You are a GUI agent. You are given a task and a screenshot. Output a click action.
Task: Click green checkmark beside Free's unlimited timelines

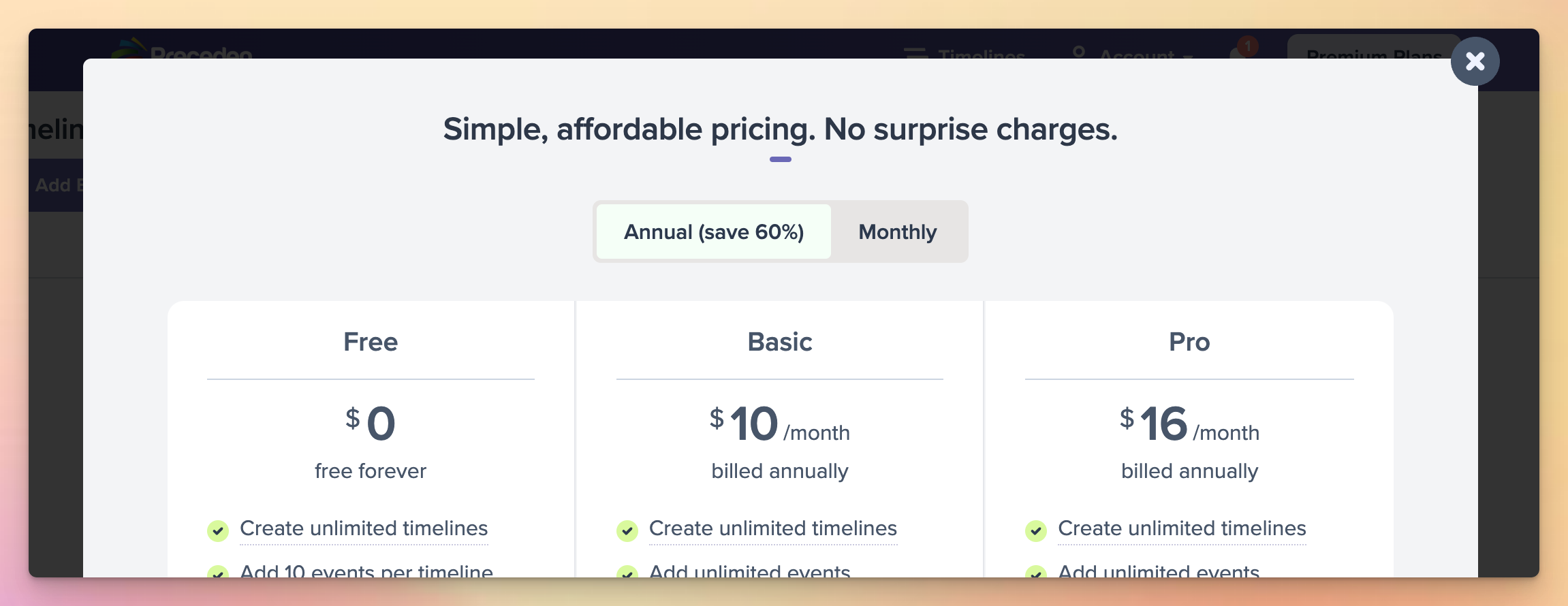point(218,530)
